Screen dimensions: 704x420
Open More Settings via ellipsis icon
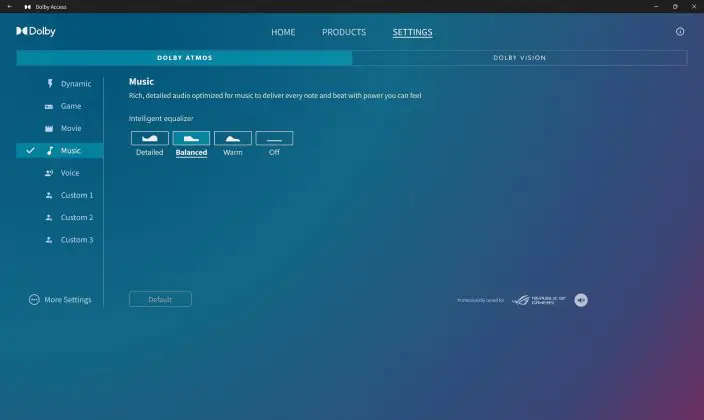34,300
